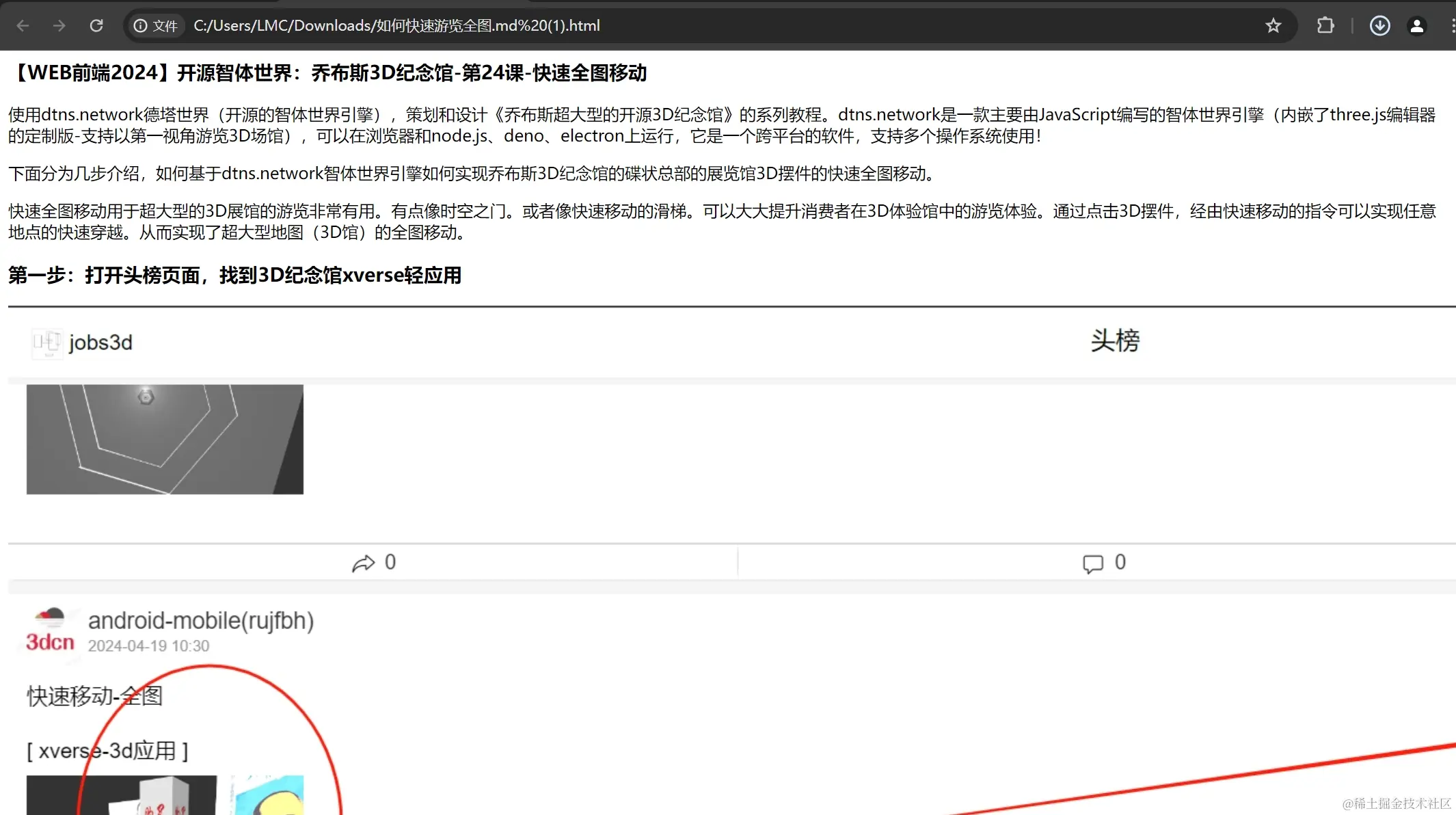Open the cartoon face thumbnail image
This screenshot has width=1456, height=815.
tap(267, 794)
